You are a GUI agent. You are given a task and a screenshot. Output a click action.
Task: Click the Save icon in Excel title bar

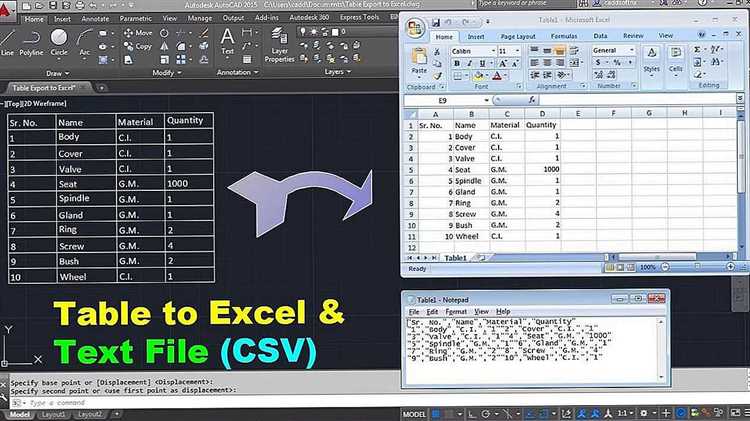(436, 22)
